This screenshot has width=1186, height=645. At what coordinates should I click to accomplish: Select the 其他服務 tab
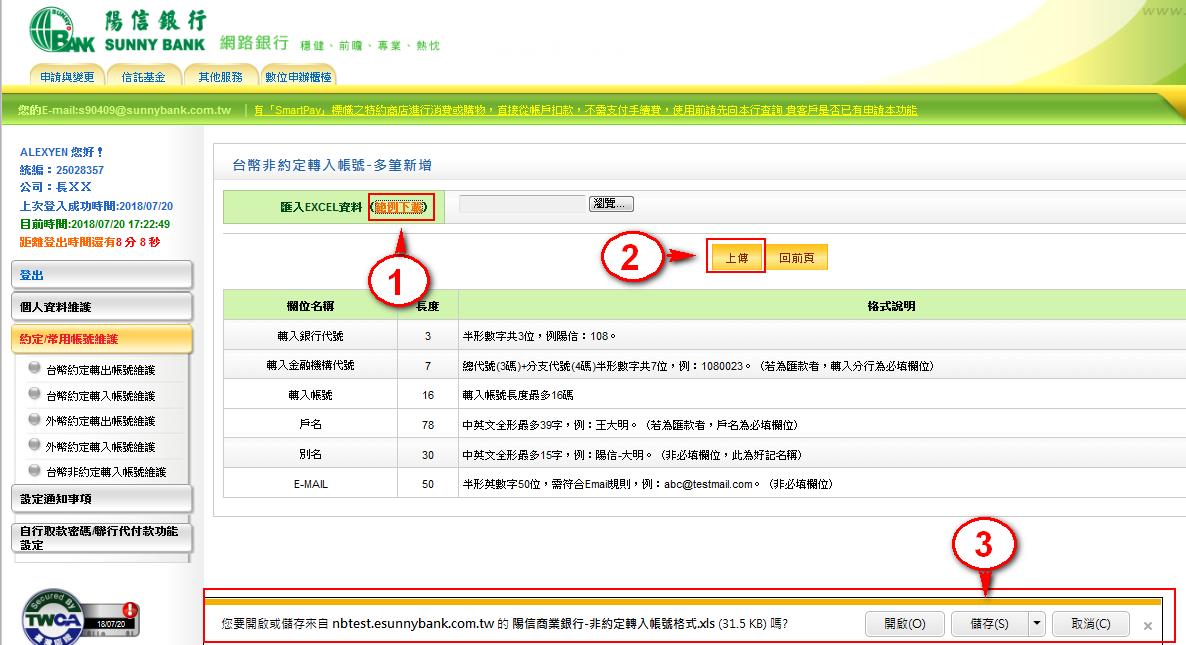220,76
